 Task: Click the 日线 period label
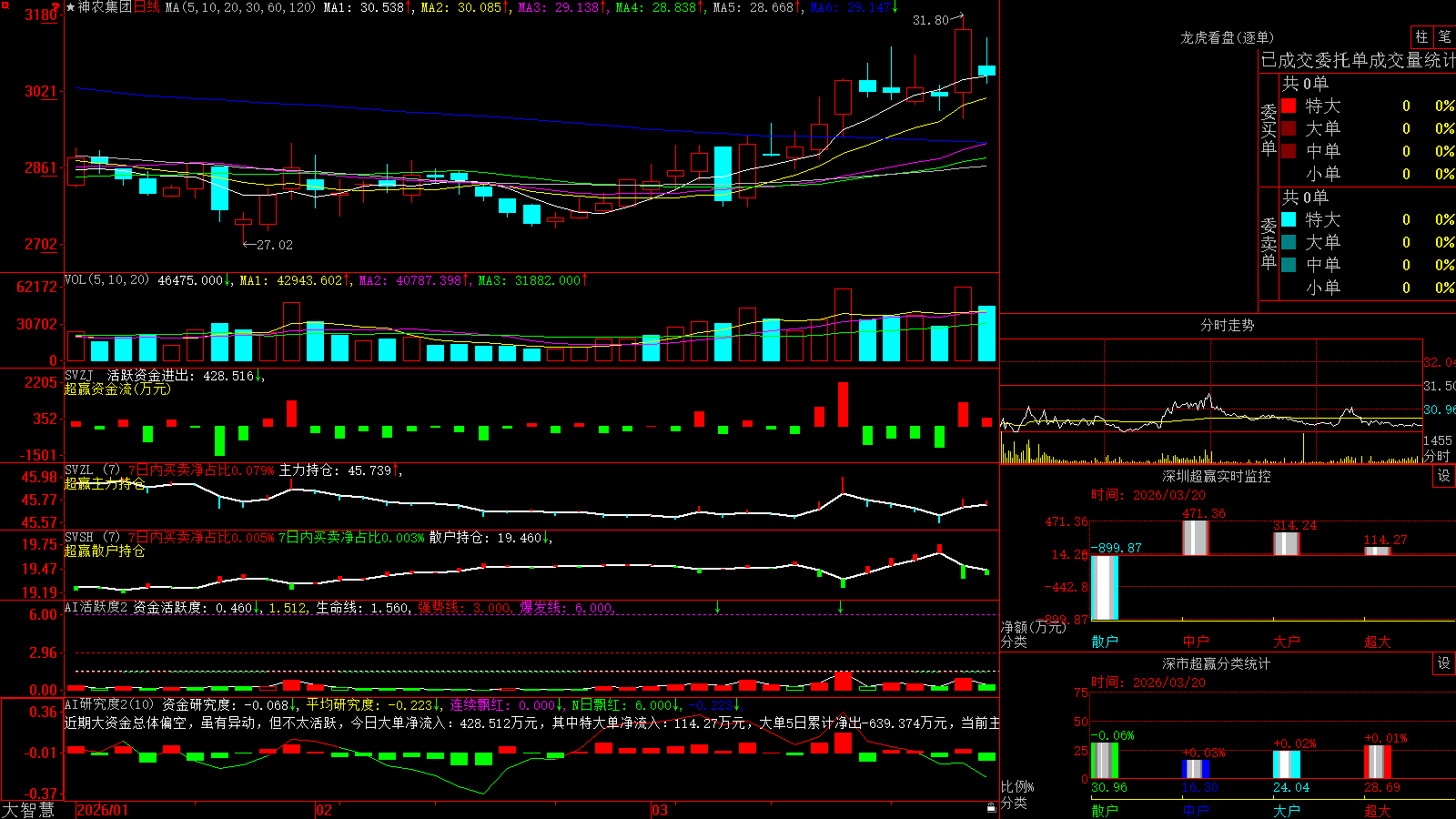click(x=147, y=7)
